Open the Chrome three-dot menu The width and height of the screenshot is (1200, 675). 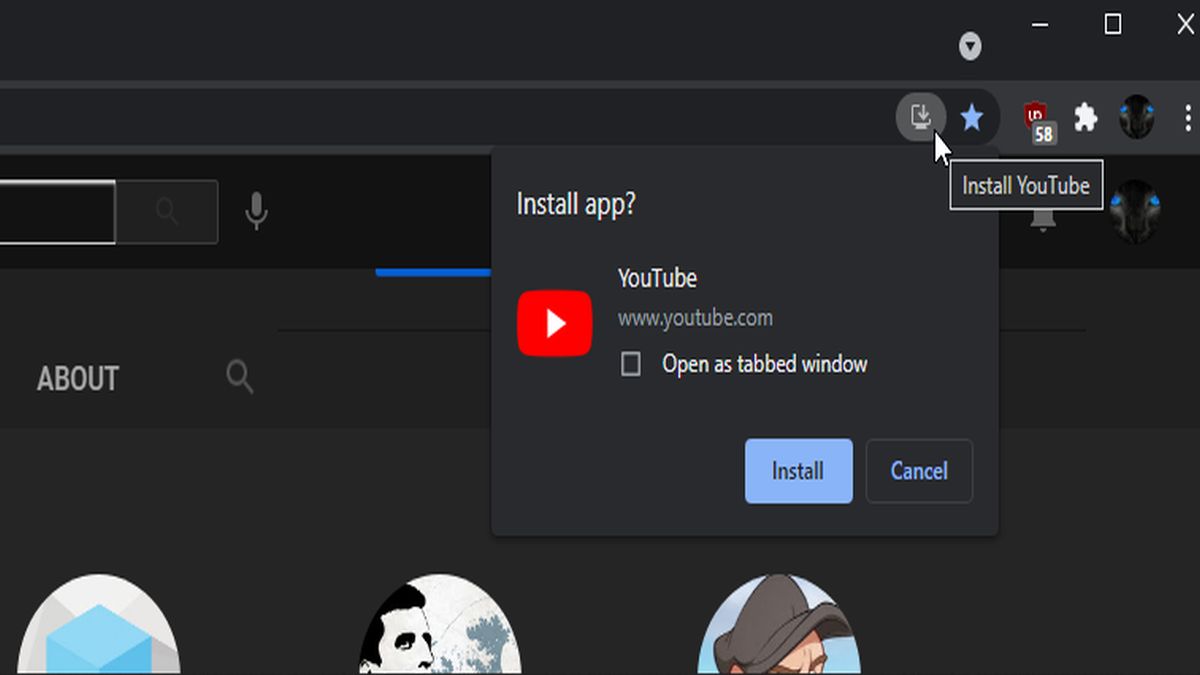(1186, 117)
